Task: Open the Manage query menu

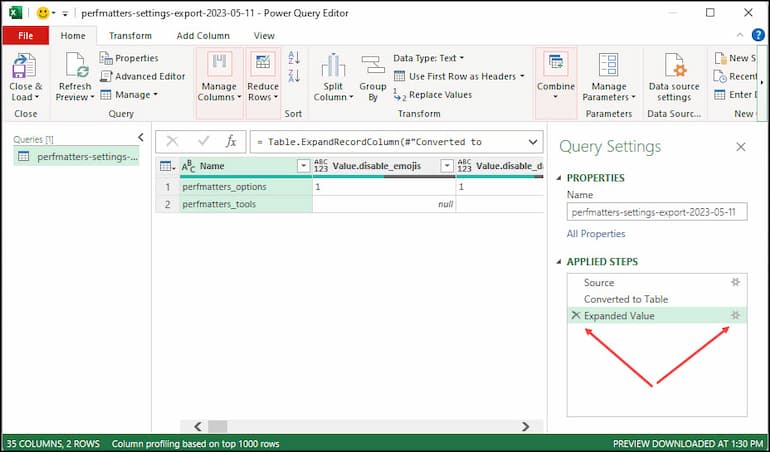Action: [x=129, y=94]
